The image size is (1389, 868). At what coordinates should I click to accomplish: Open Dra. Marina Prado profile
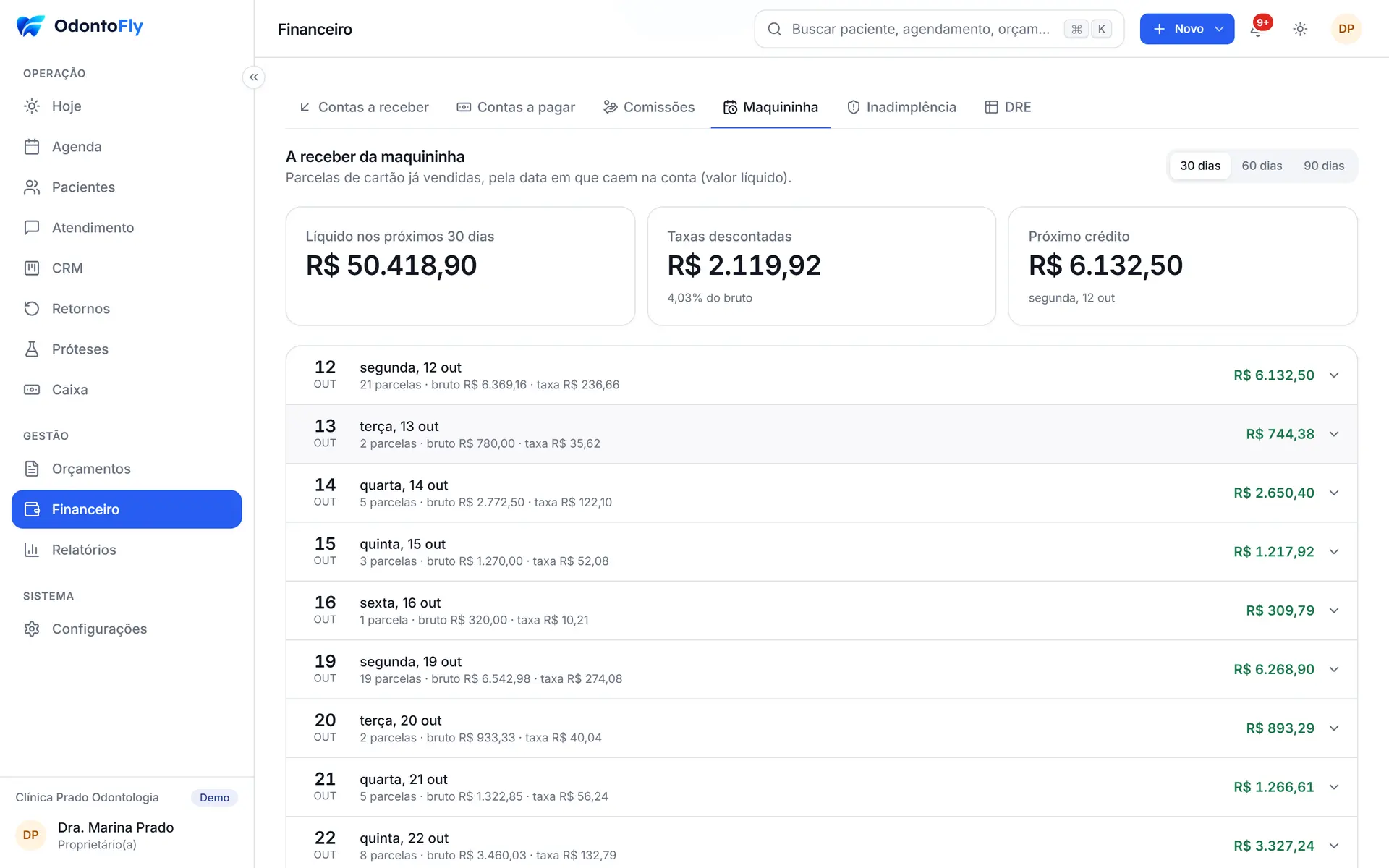pyautogui.click(x=127, y=835)
